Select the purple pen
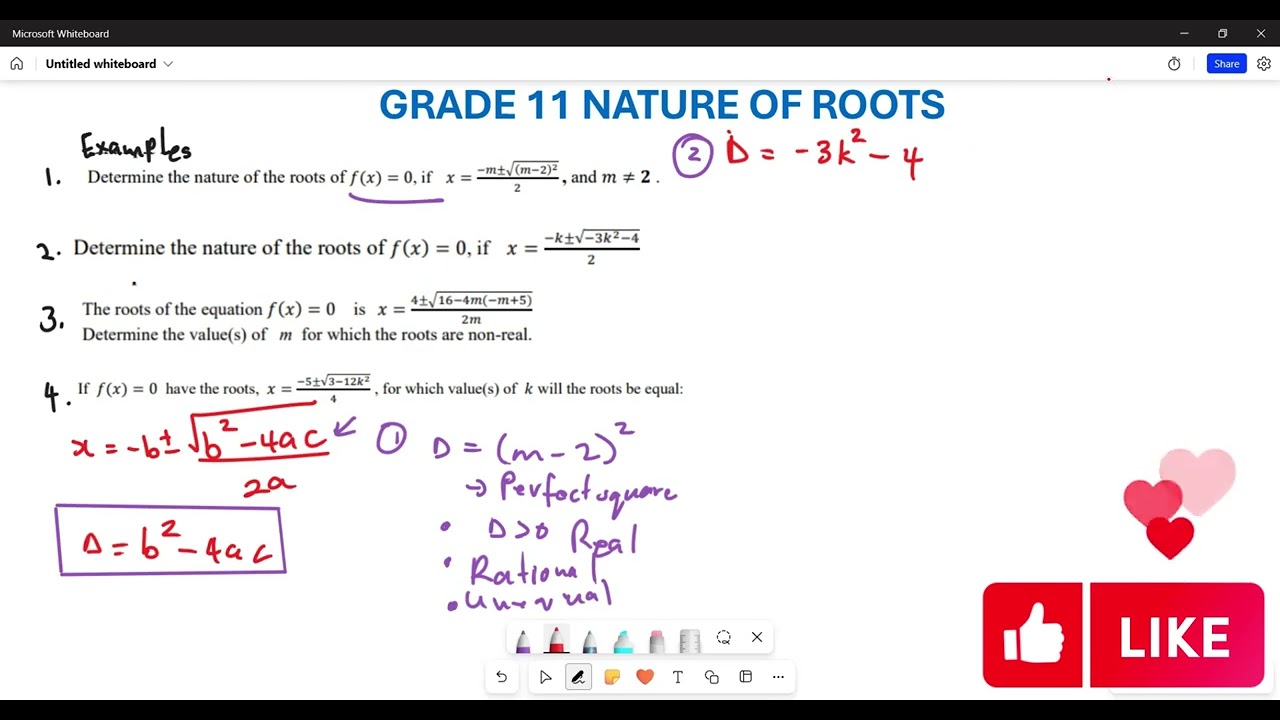Image resolution: width=1280 pixels, height=720 pixels. coord(523,640)
